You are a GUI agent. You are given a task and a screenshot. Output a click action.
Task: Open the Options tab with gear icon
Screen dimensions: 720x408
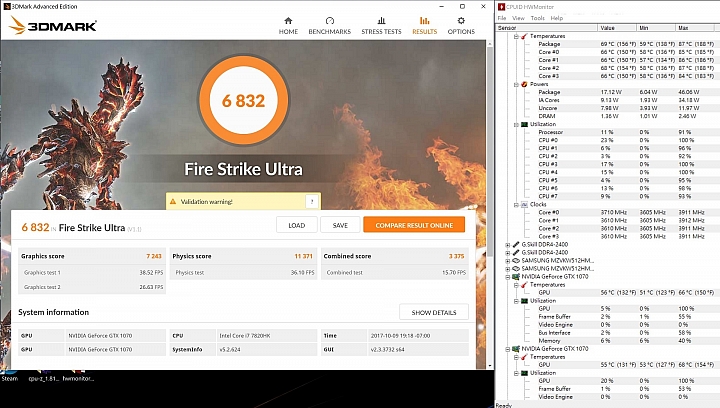click(x=461, y=26)
